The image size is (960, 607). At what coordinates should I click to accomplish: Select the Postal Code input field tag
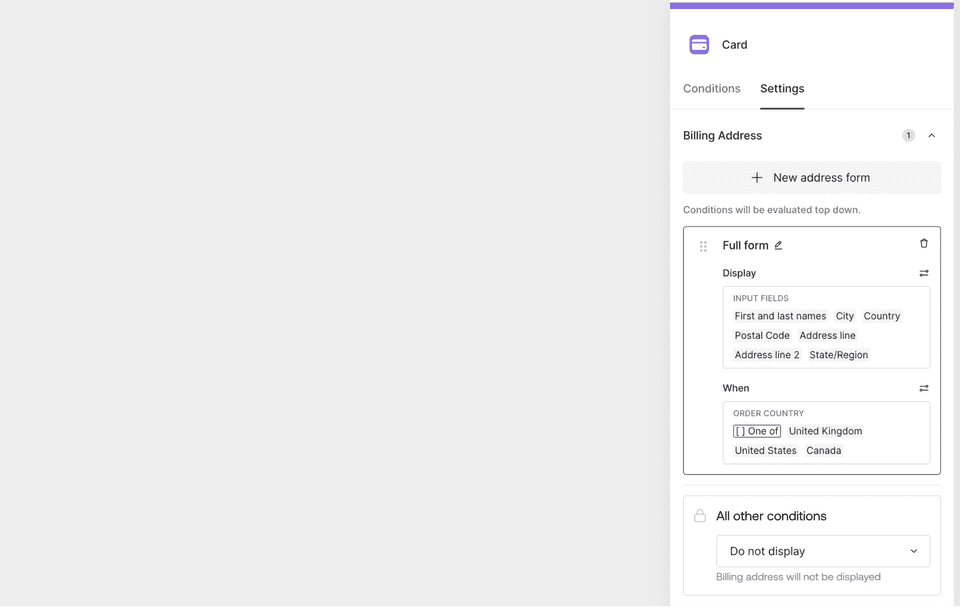pyautogui.click(x=762, y=336)
